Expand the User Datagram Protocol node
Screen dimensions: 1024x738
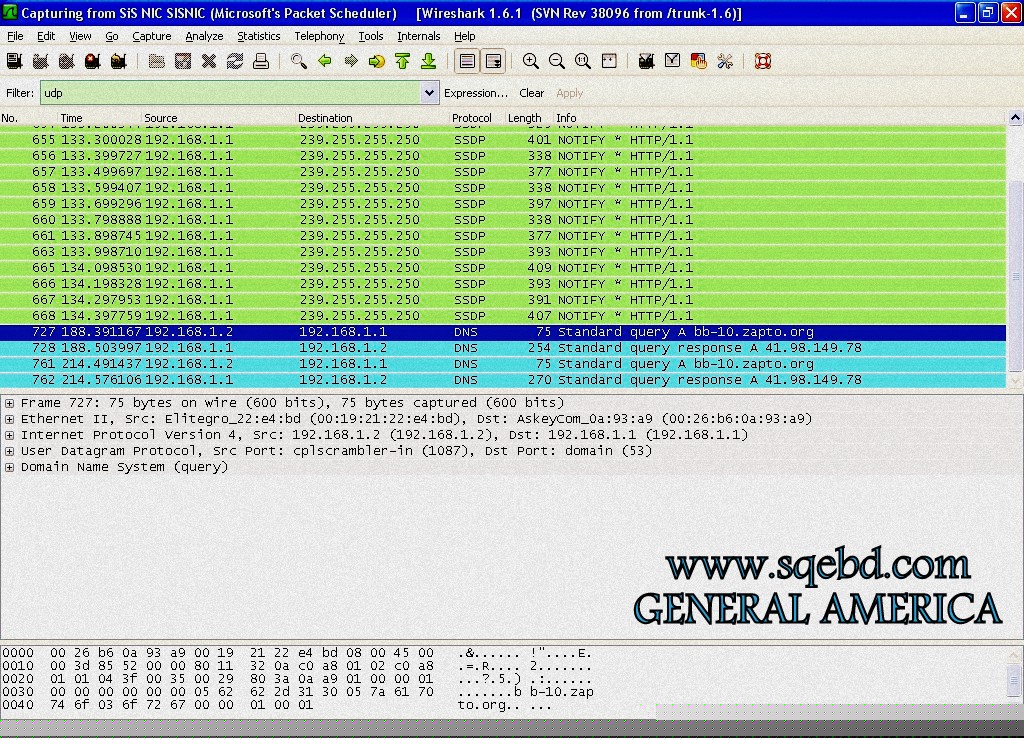(10, 451)
